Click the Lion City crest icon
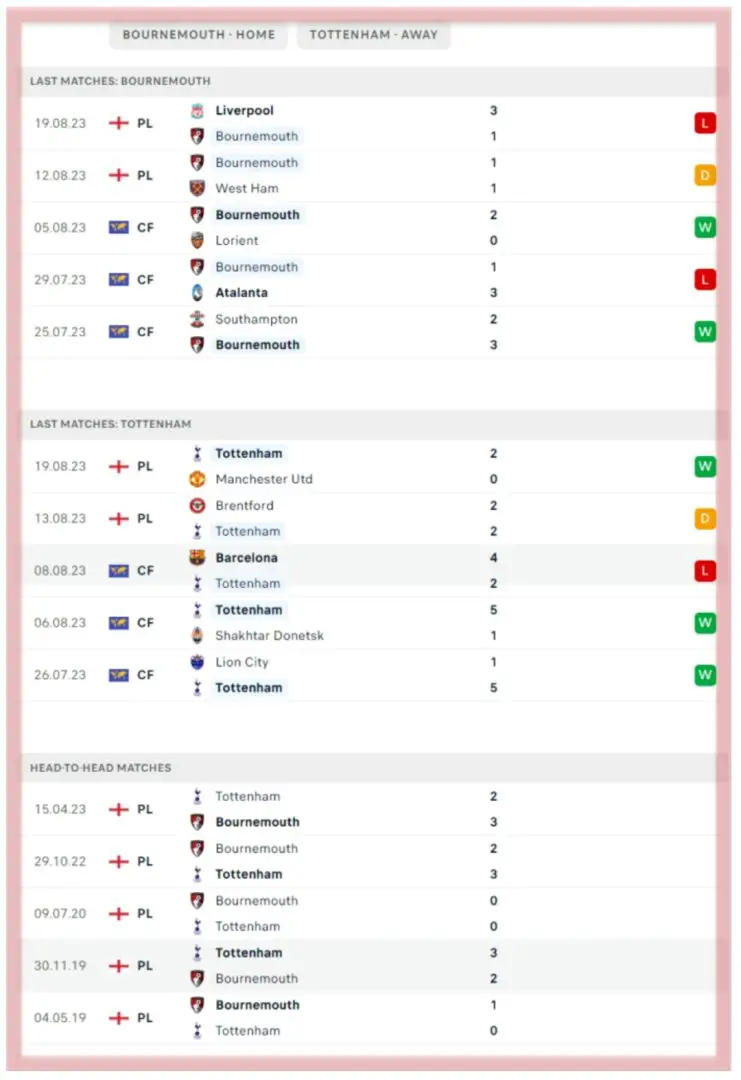Viewport: 741px width, 1080px height. tap(197, 662)
